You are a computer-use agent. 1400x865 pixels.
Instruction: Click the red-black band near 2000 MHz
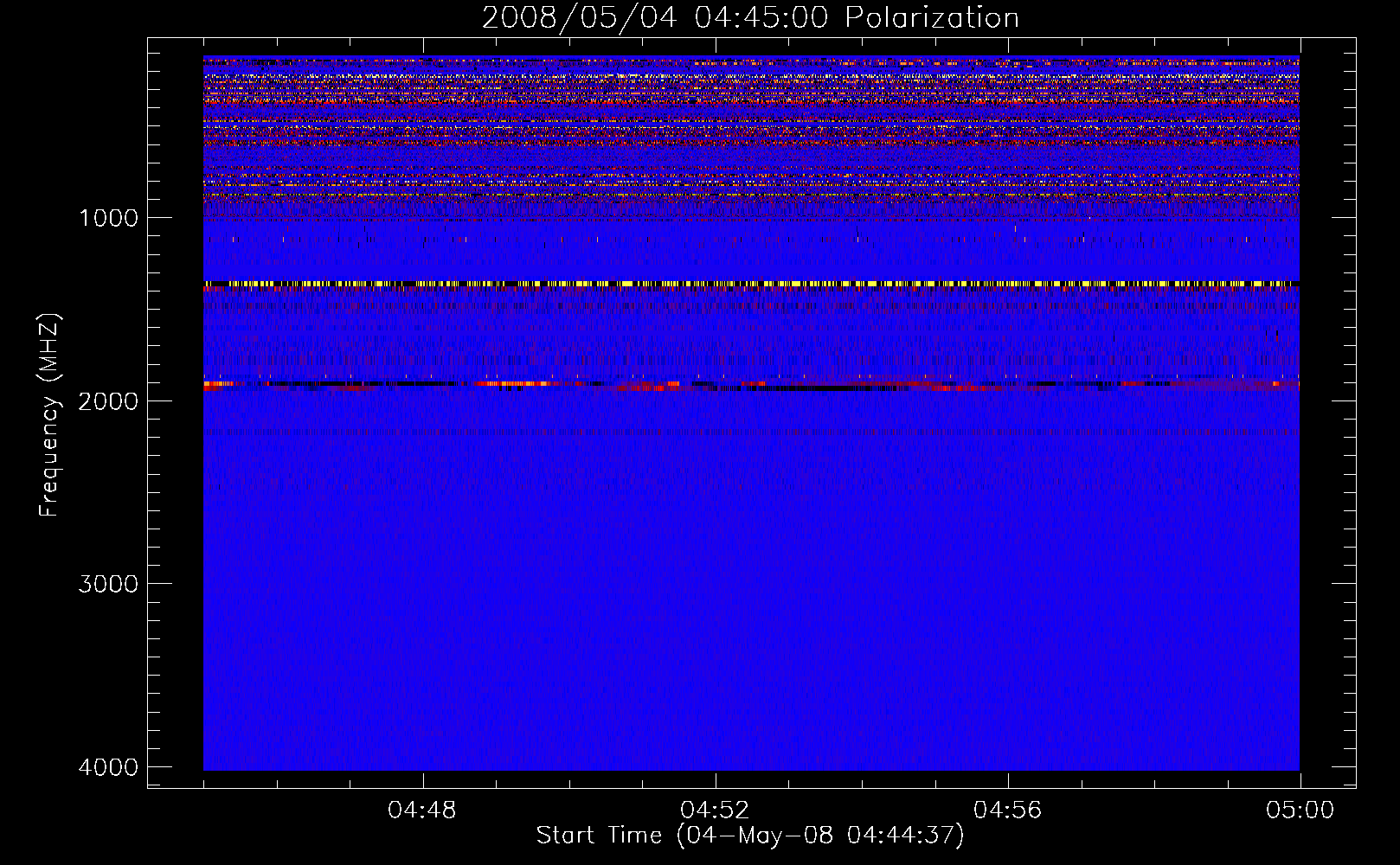pos(751,386)
